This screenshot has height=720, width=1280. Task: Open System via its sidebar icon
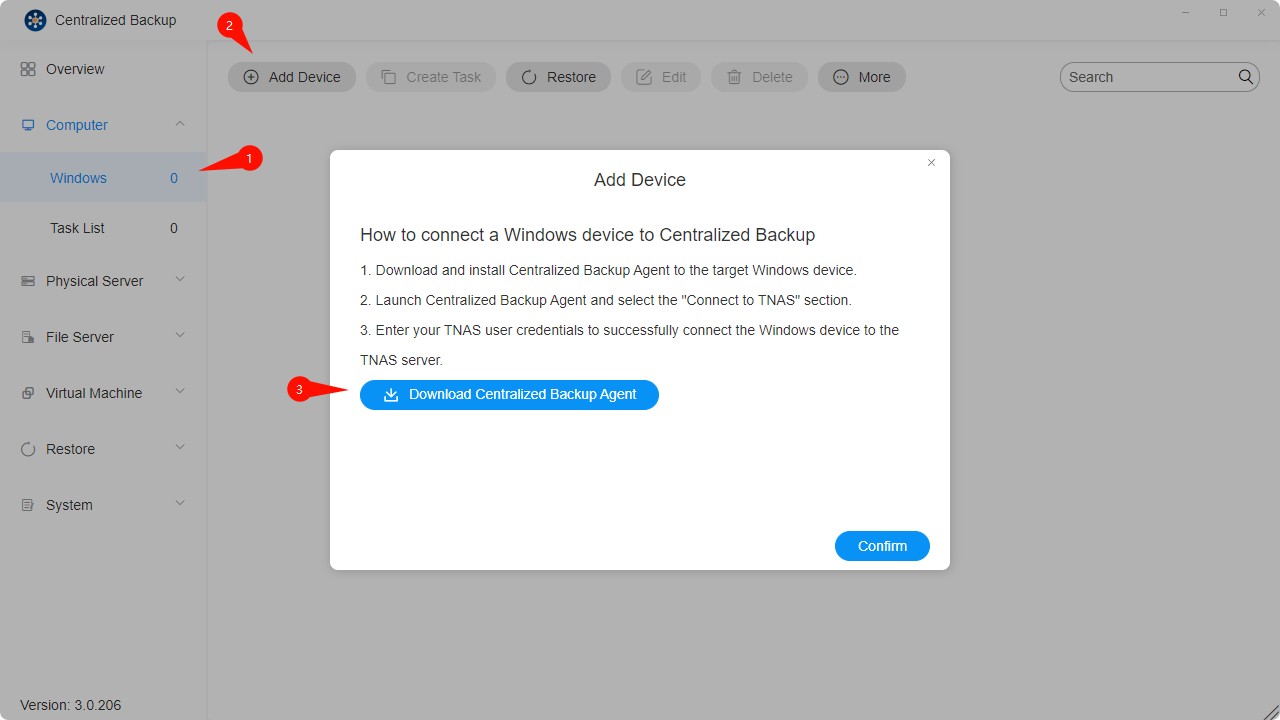(27, 505)
